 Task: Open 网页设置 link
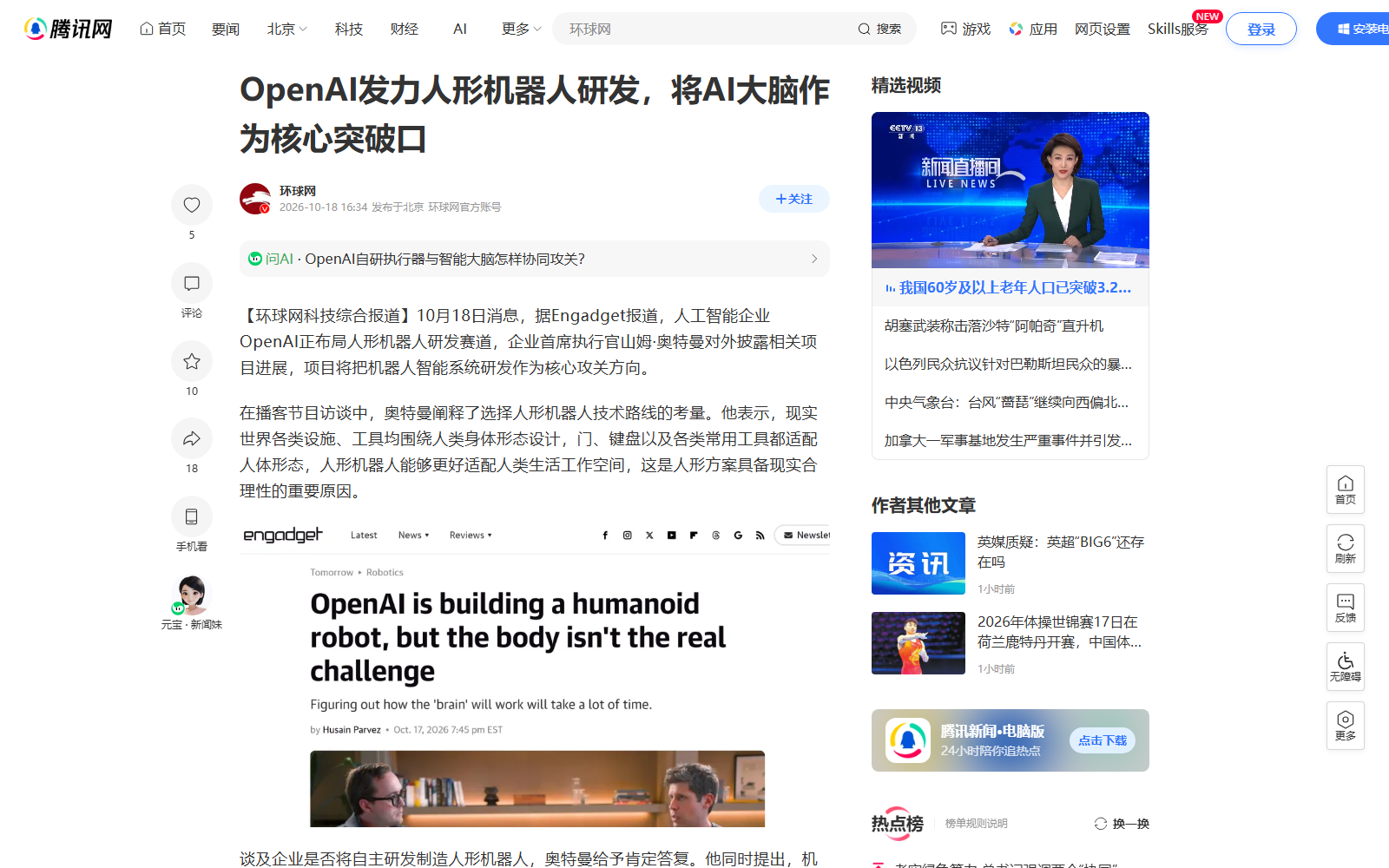tap(1103, 29)
